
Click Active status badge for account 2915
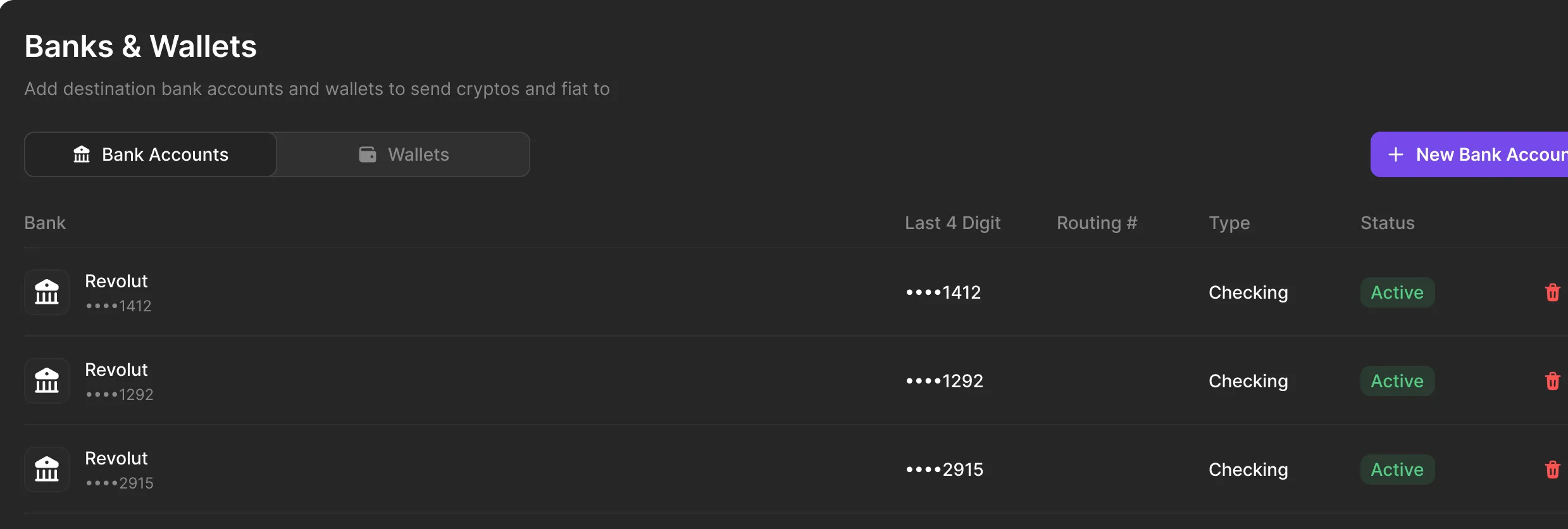(1397, 470)
